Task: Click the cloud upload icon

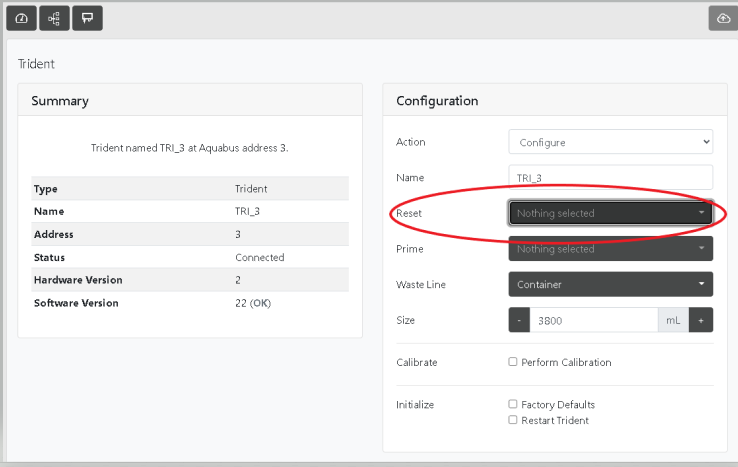Action: pyautogui.click(x=722, y=18)
